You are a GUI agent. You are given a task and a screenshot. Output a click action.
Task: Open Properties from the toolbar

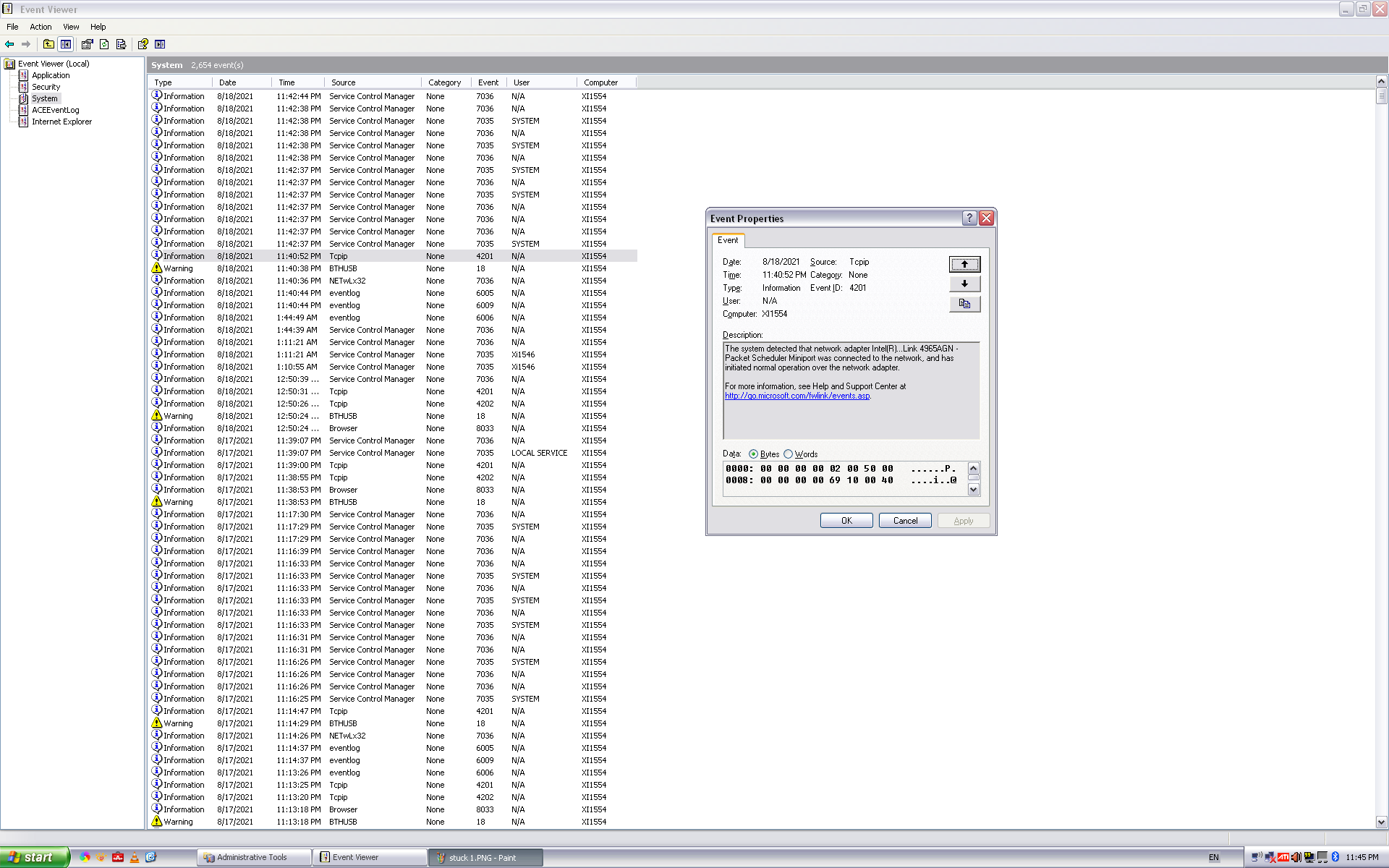(x=88, y=44)
